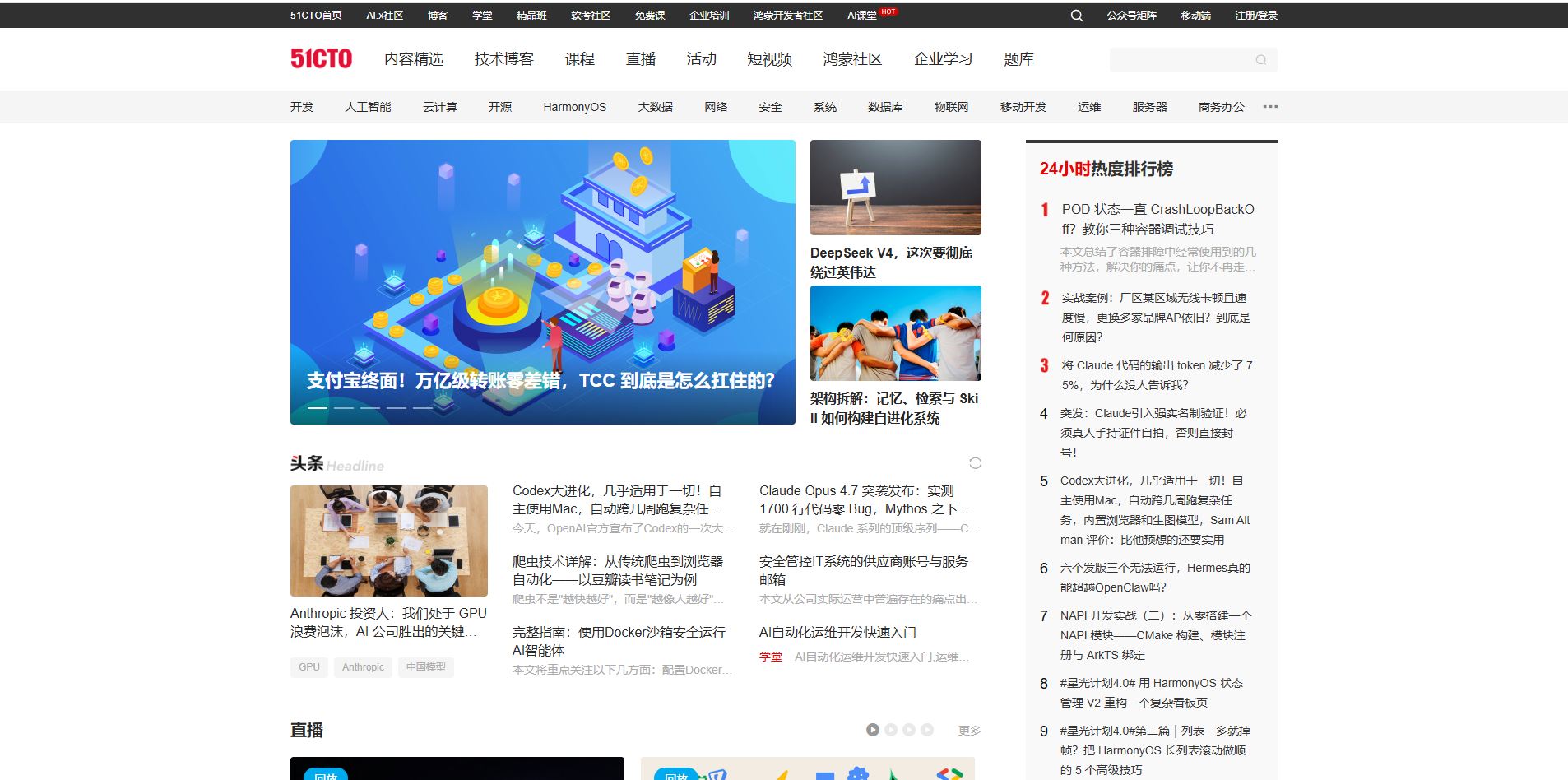Select the first play icon in the 直播 section
The height and width of the screenshot is (780, 1568).
tap(872, 730)
